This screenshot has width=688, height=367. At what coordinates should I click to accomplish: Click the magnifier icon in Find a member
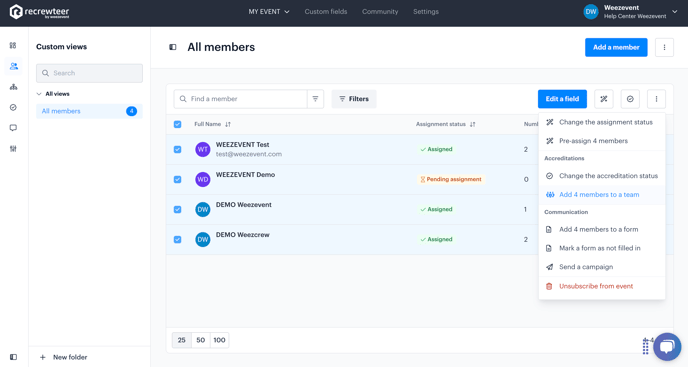coord(183,99)
